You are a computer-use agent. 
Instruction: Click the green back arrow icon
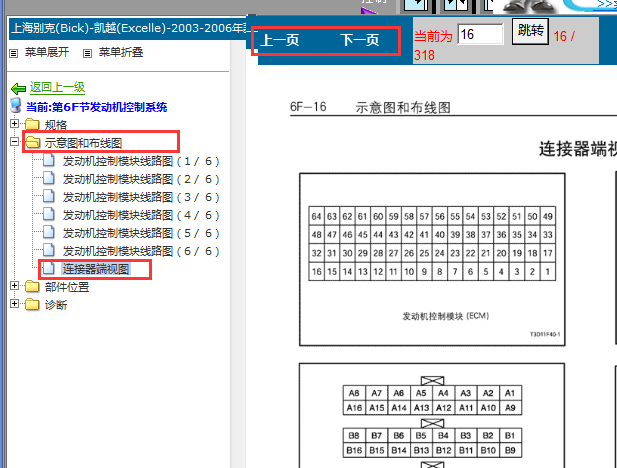pos(18,88)
